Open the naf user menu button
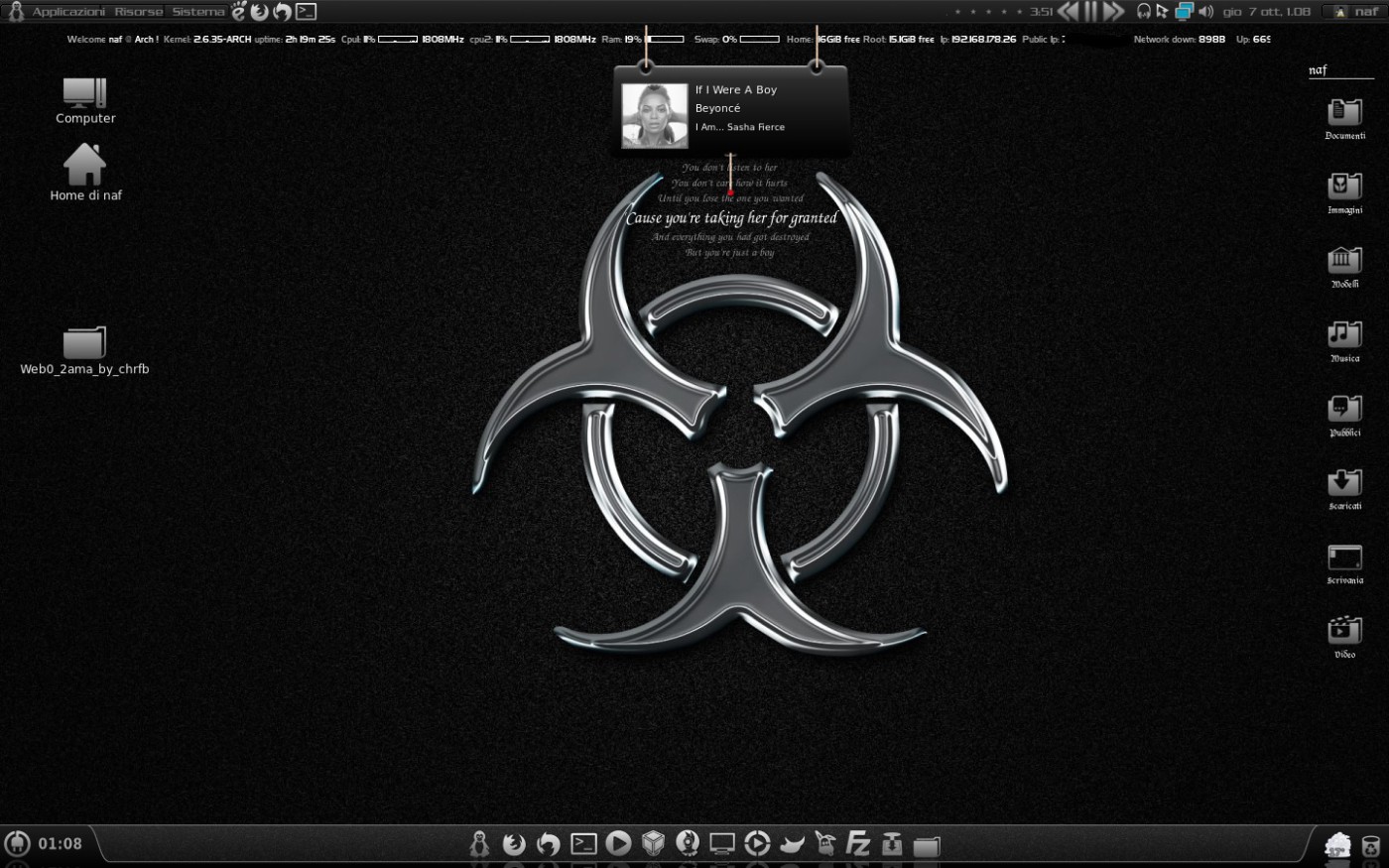This screenshot has width=1389, height=868. point(1356,12)
